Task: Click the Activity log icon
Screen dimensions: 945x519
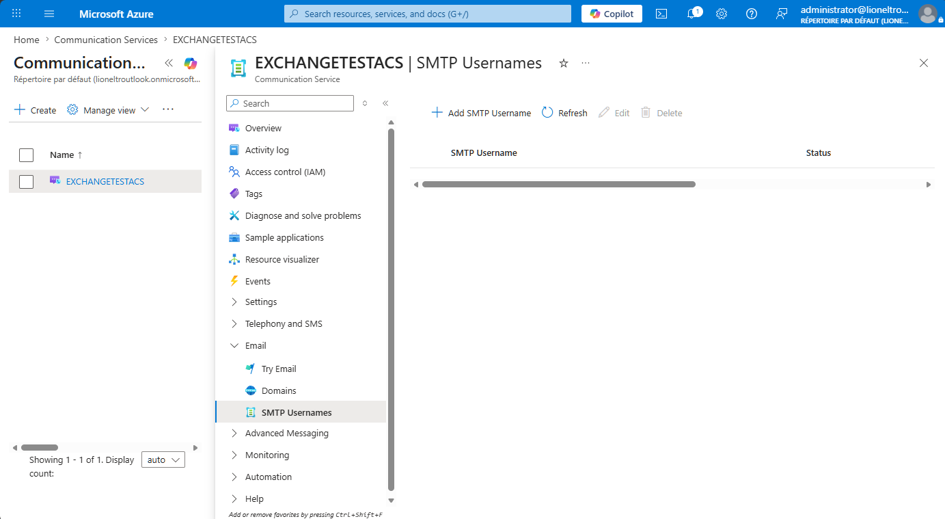Action: point(234,149)
